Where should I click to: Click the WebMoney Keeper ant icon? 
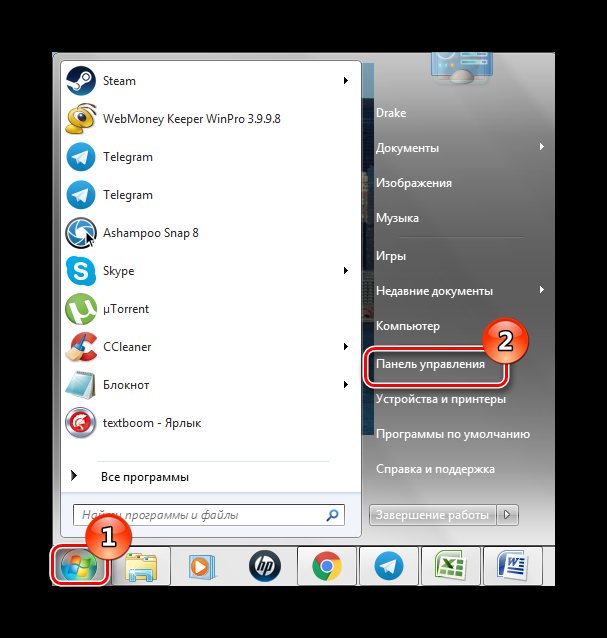pos(81,118)
